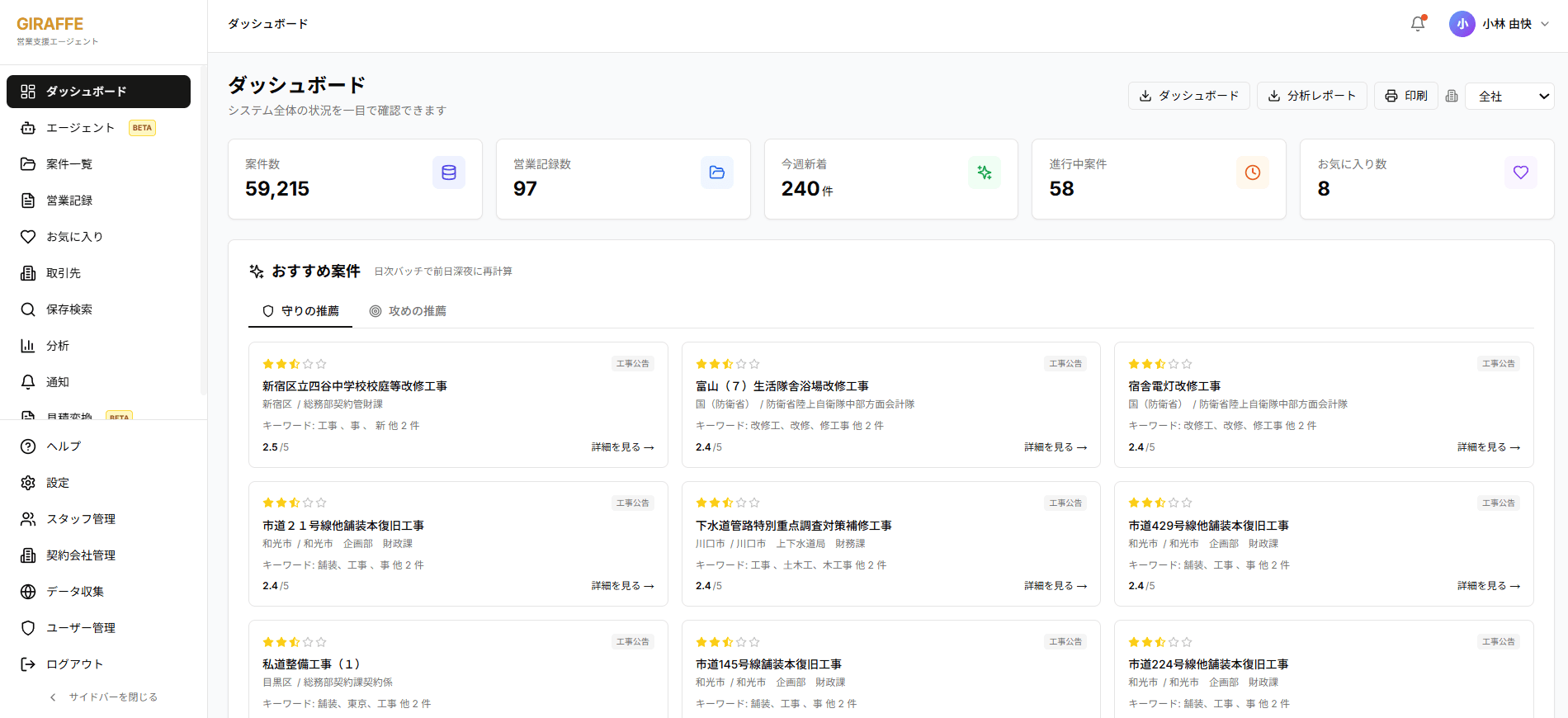
Task: Click the bar chart icon for 分析
Action: [28, 346]
